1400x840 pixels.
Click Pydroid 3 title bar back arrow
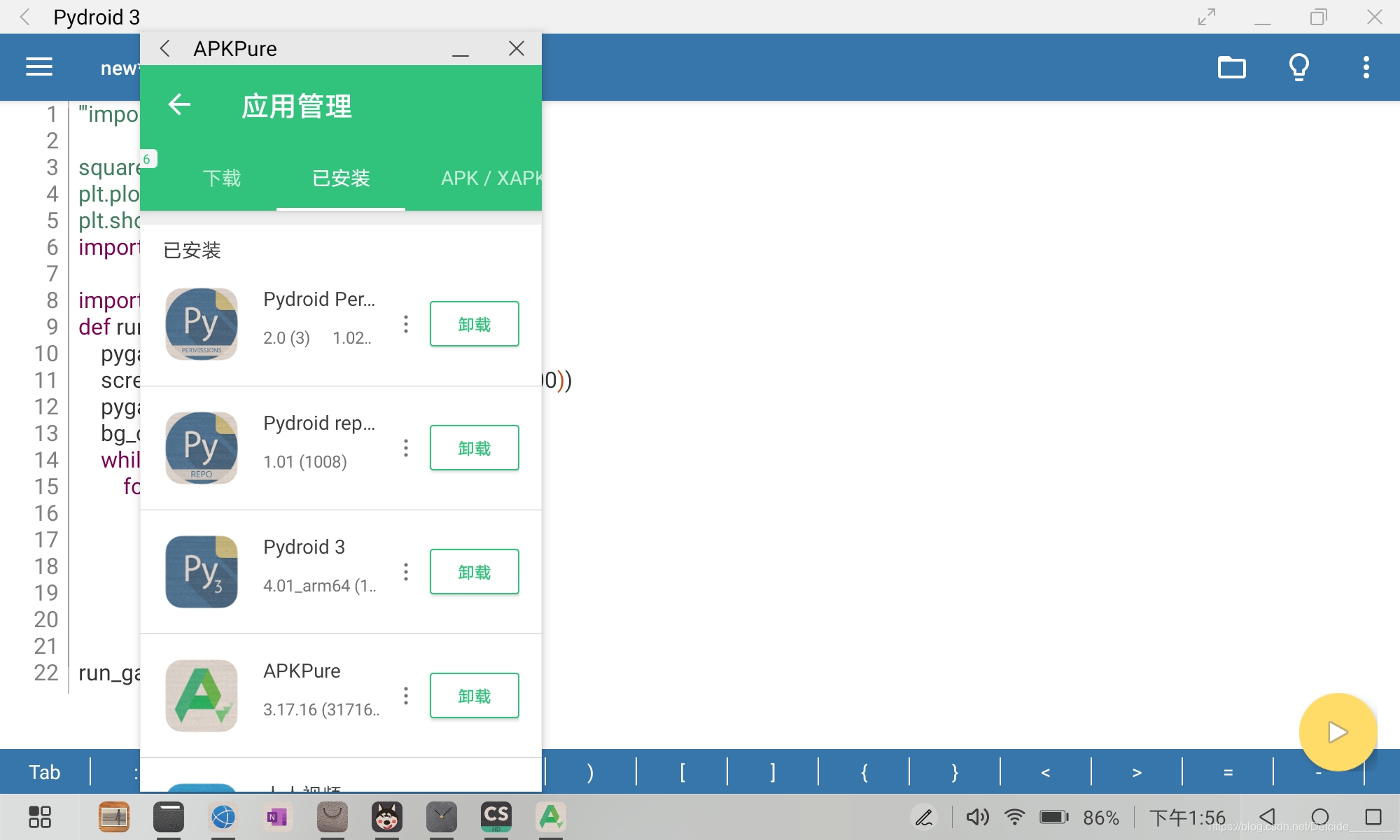click(x=25, y=17)
